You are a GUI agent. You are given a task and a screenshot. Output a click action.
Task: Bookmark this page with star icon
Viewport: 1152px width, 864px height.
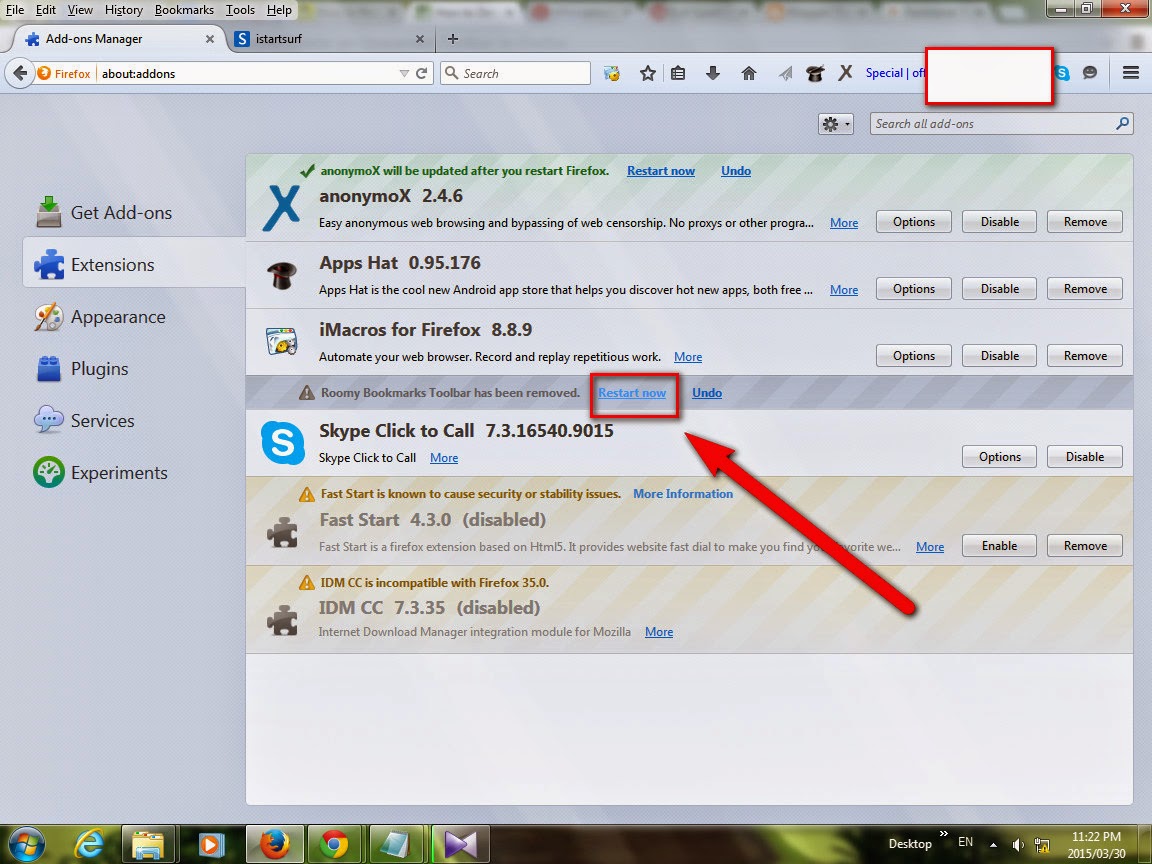click(647, 73)
